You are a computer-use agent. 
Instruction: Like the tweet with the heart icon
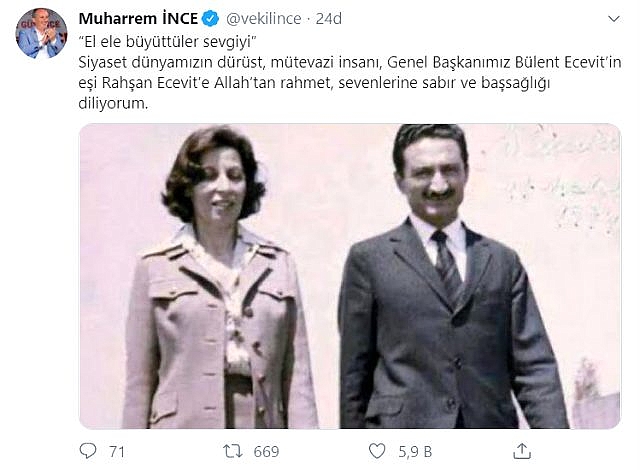(x=377, y=451)
